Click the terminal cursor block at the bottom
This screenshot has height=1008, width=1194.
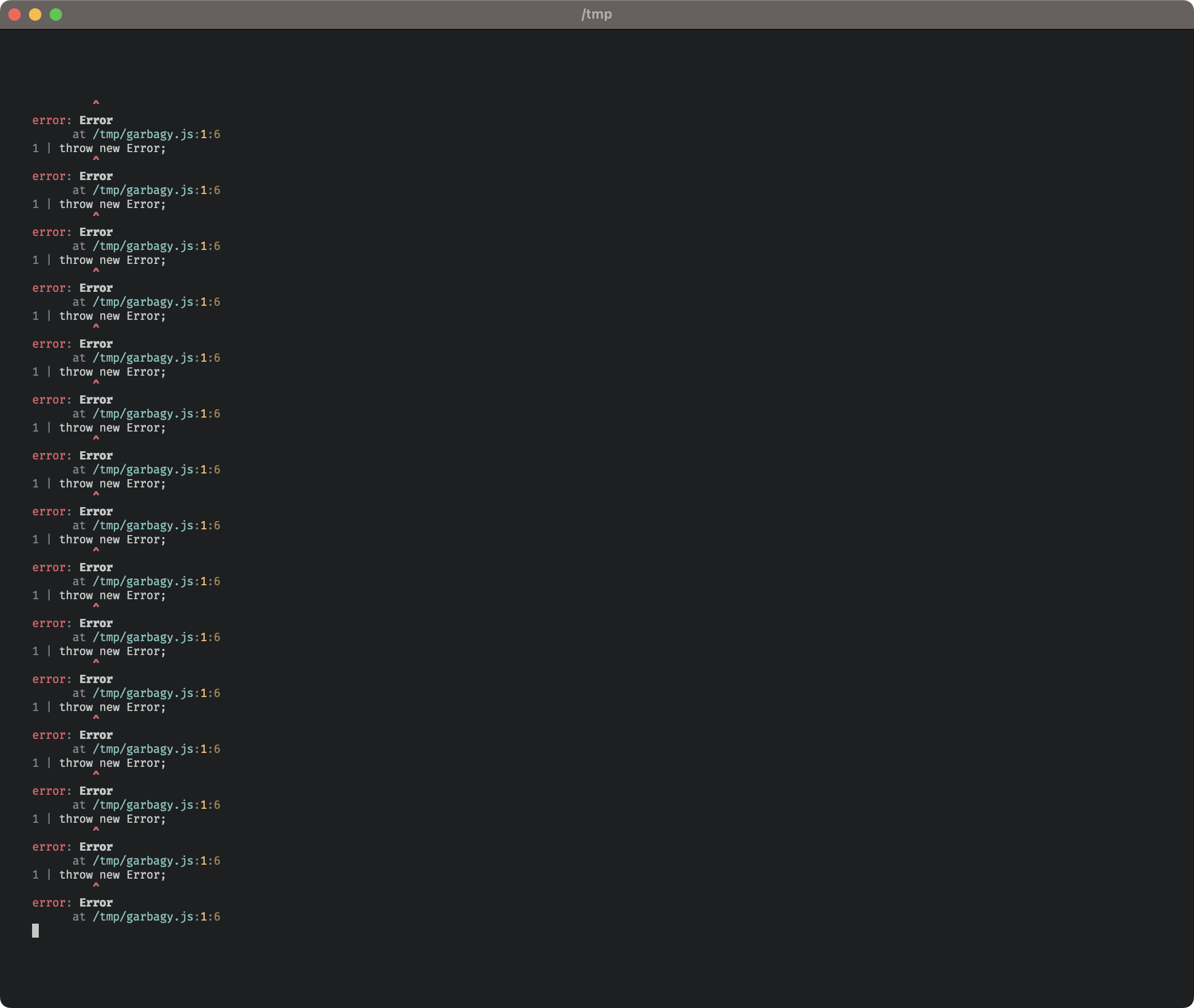(36, 930)
